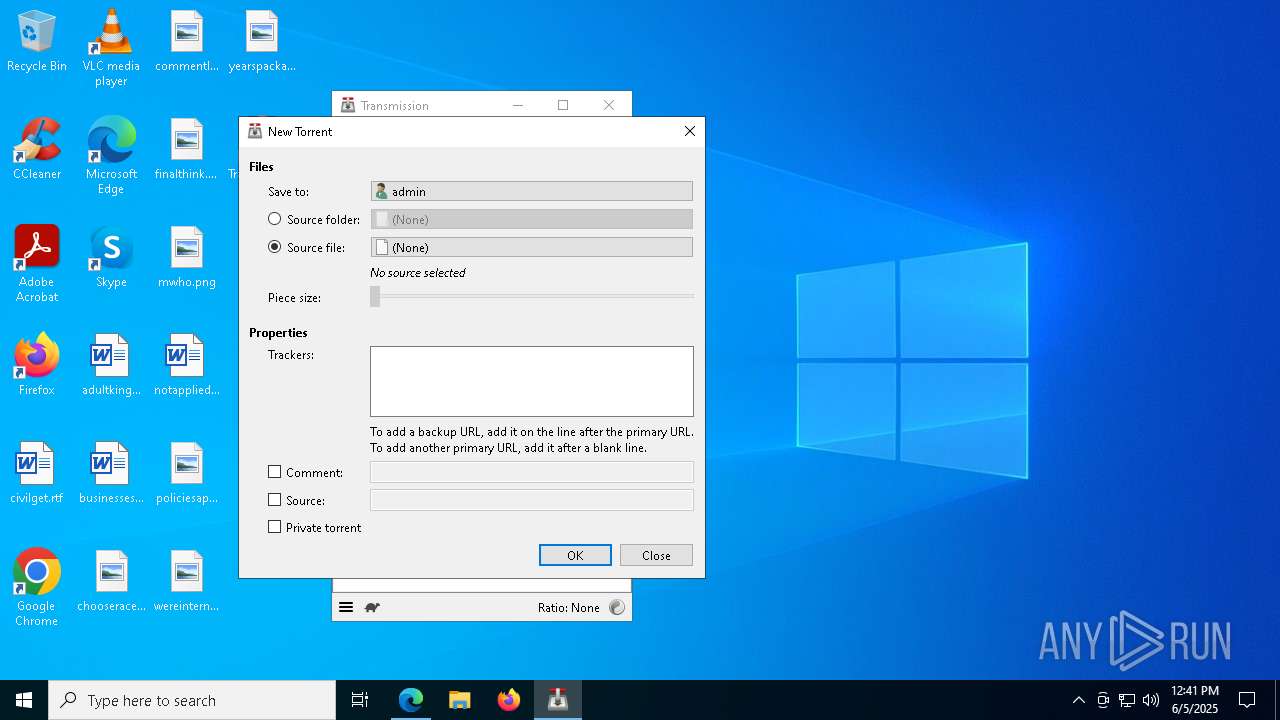Screen dimensions: 1280x720
Task: Open the Save to admin folder chooser
Action: (x=531, y=191)
